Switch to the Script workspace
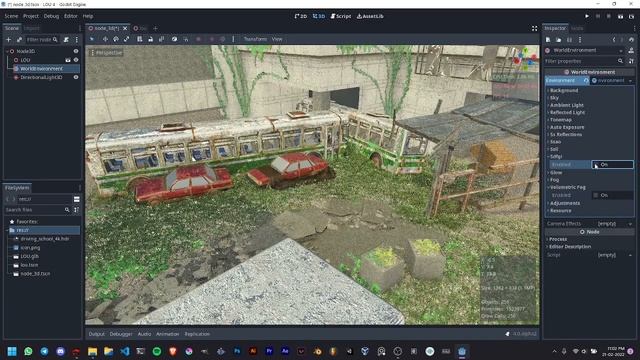The width and height of the screenshot is (640, 360). click(x=341, y=16)
